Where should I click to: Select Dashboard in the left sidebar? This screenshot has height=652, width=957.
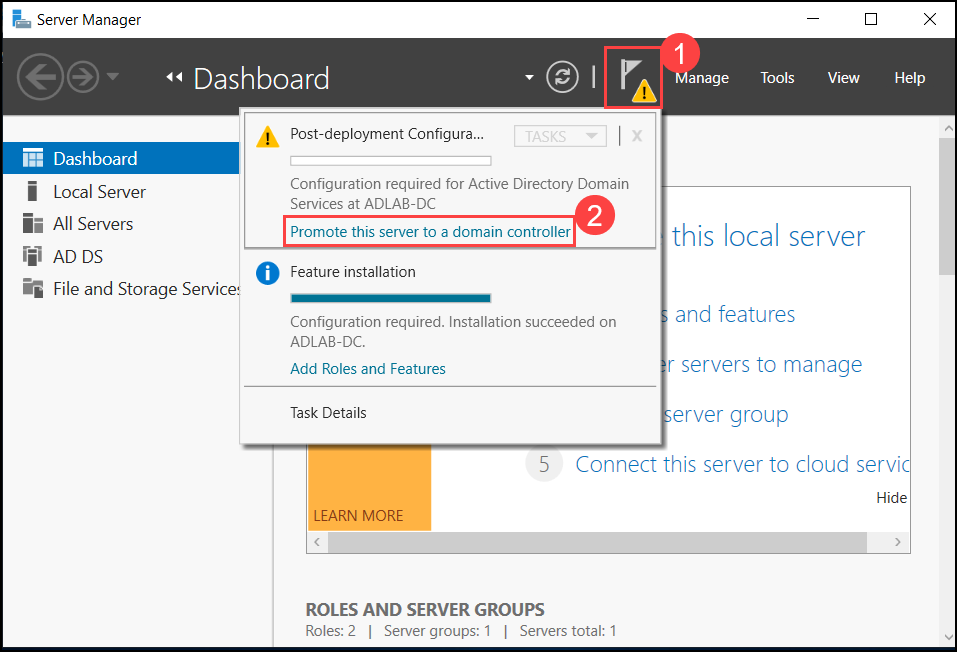pyautogui.click(x=121, y=158)
